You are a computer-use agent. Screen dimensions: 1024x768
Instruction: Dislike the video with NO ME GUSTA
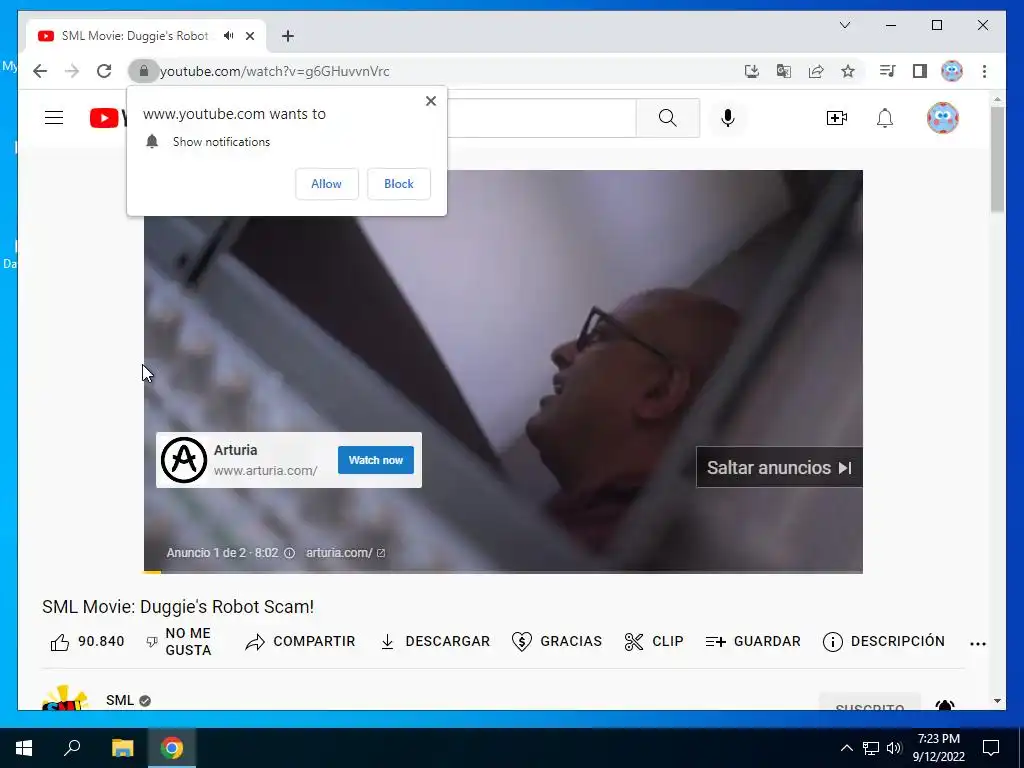coord(178,642)
